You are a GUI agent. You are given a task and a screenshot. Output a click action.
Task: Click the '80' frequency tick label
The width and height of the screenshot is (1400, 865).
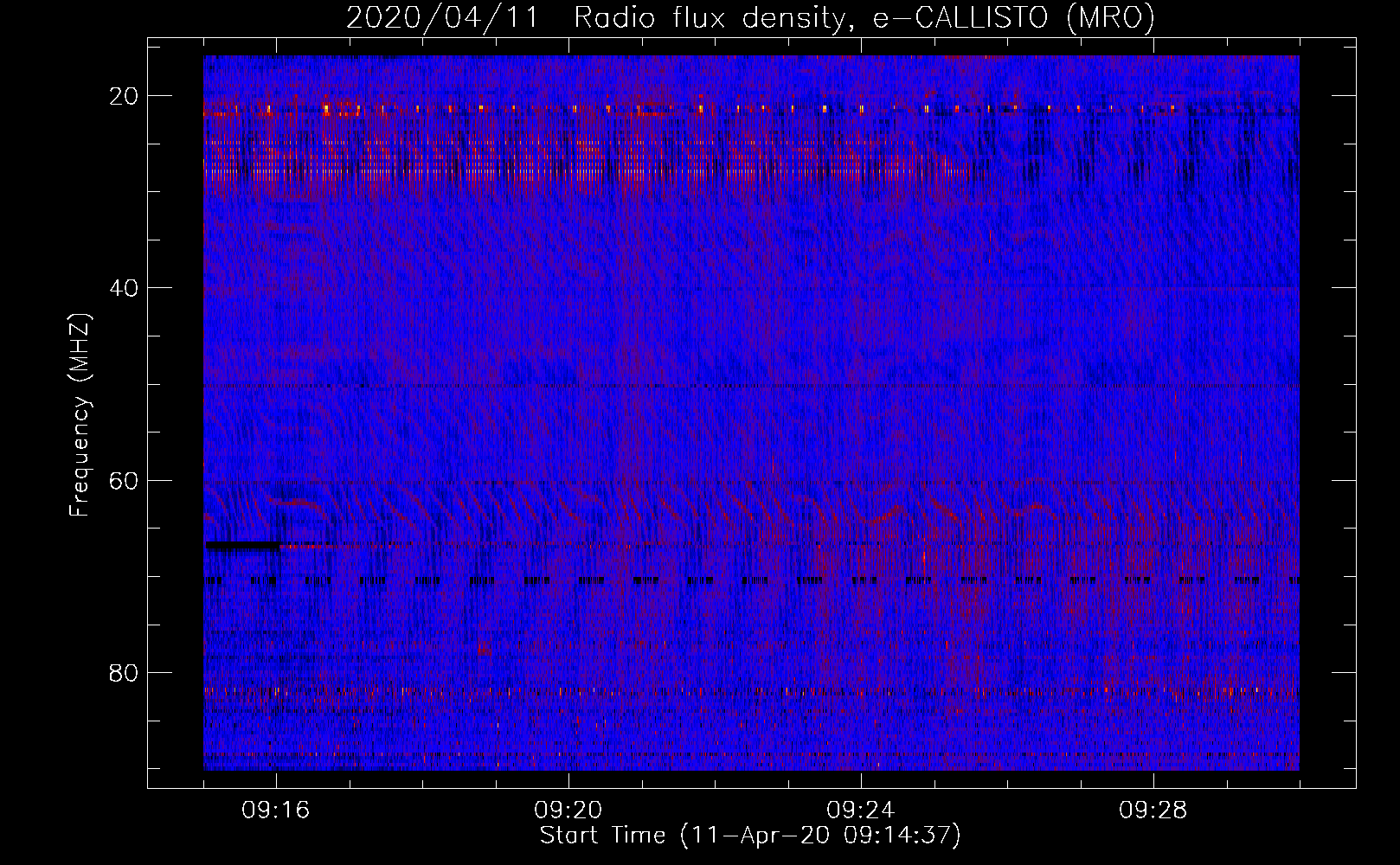point(125,672)
